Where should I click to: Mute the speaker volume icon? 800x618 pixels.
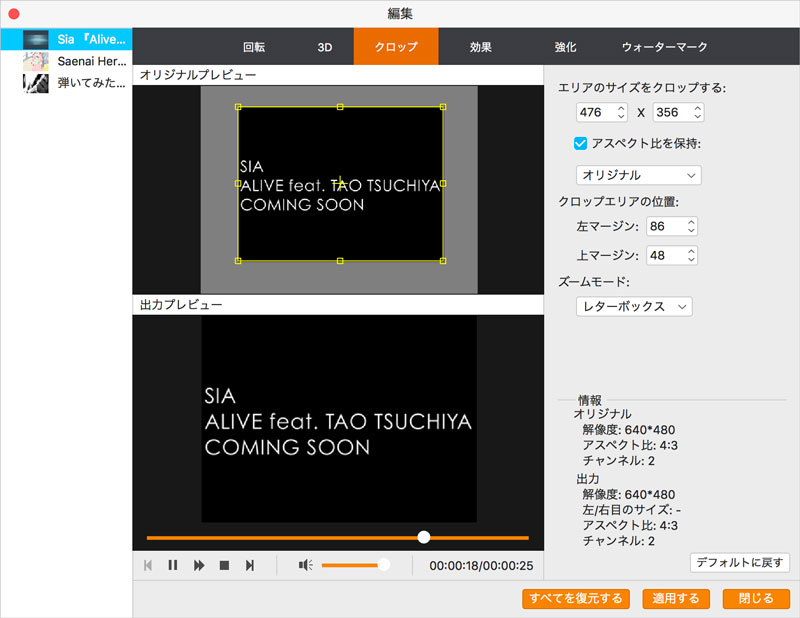pyautogui.click(x=306, y=565)
